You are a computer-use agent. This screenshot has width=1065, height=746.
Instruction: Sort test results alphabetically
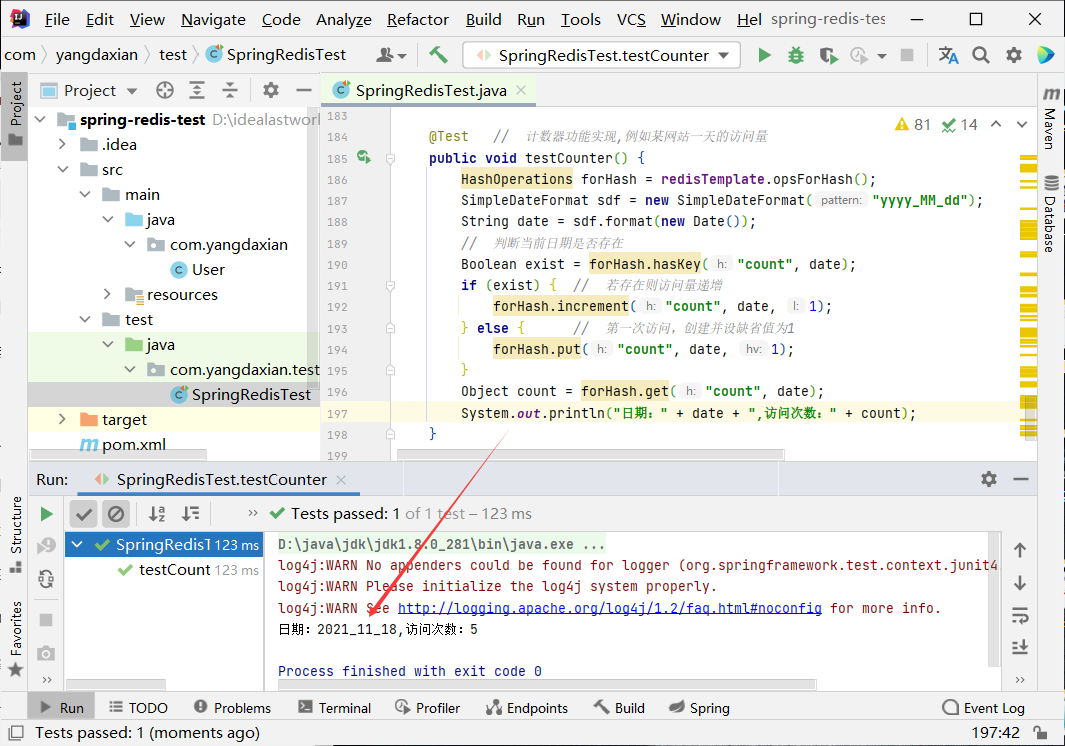(157, 514)
